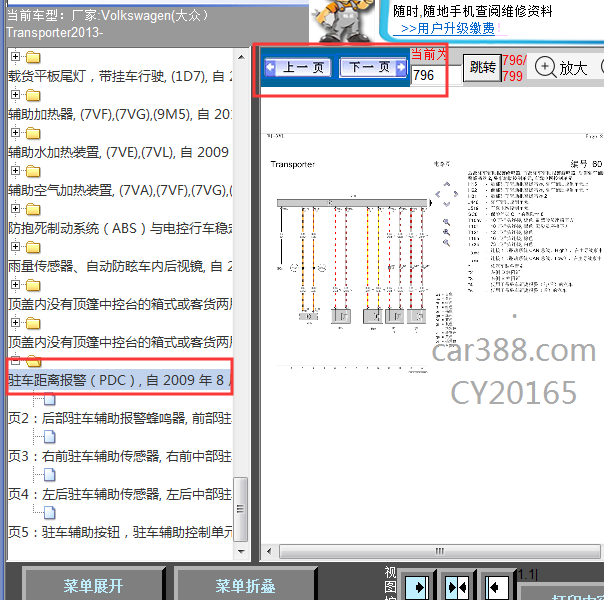Click the page icon for 页5
The height and width of the screenshot is (600, 604).
tap(50, 513)
